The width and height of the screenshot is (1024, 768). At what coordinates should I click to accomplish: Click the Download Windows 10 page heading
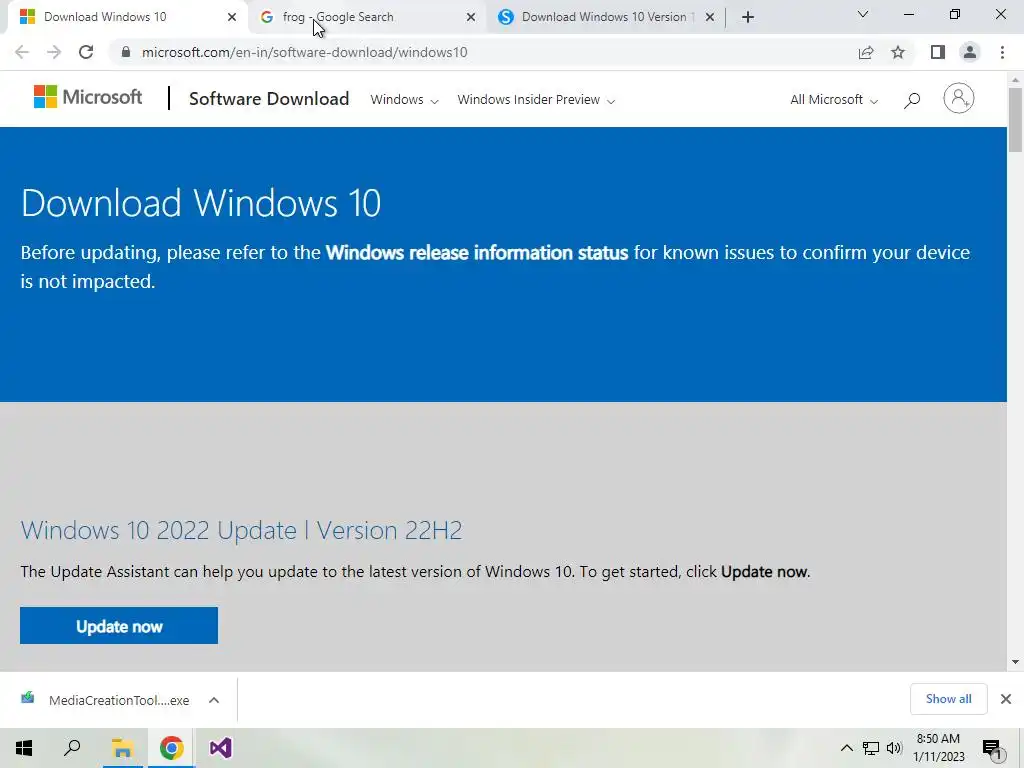tap(200, 202)
